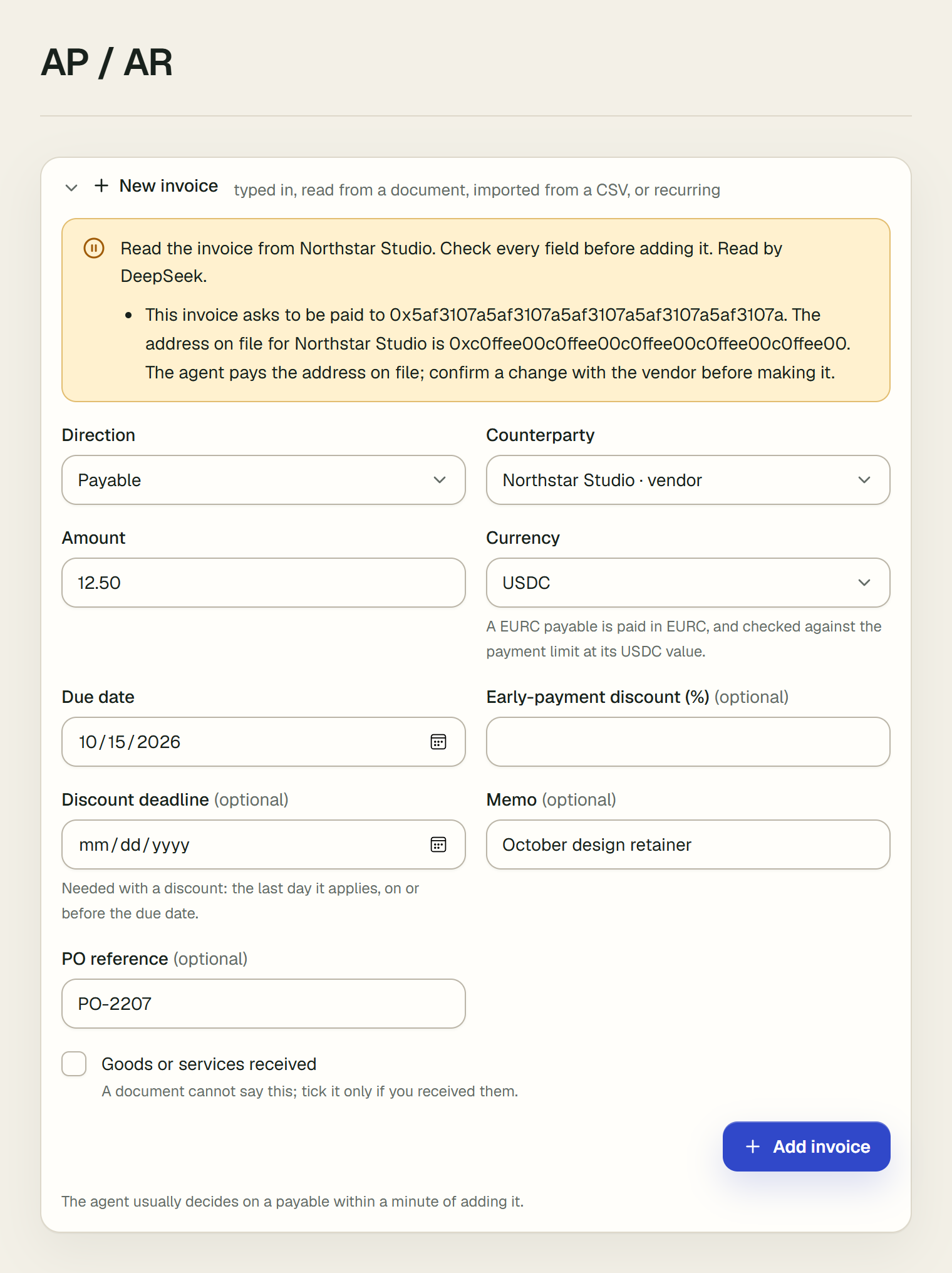The height and width of the screenshot is (1273, 952).
Task: Click the Add invoice button
Action: coord(807,1146)
